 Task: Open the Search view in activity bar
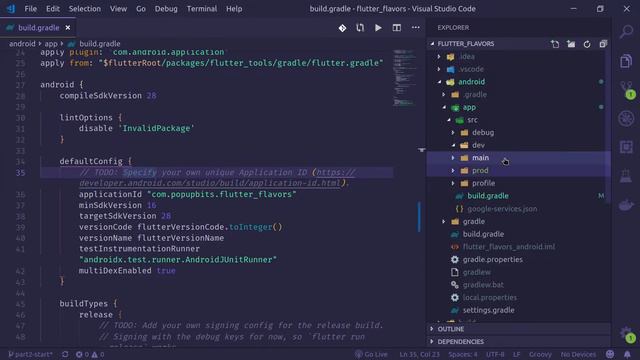[626, 31]
